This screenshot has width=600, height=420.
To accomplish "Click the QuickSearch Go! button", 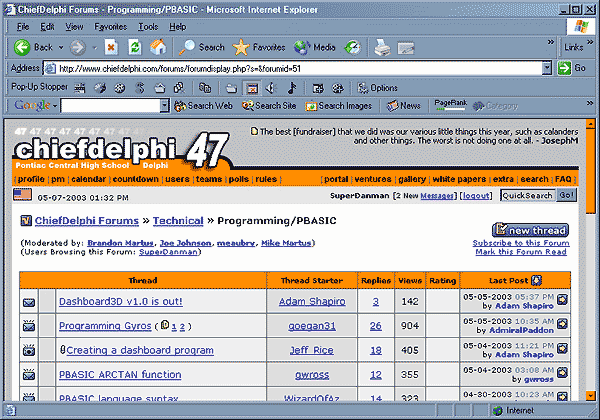I will click(566, 195).
